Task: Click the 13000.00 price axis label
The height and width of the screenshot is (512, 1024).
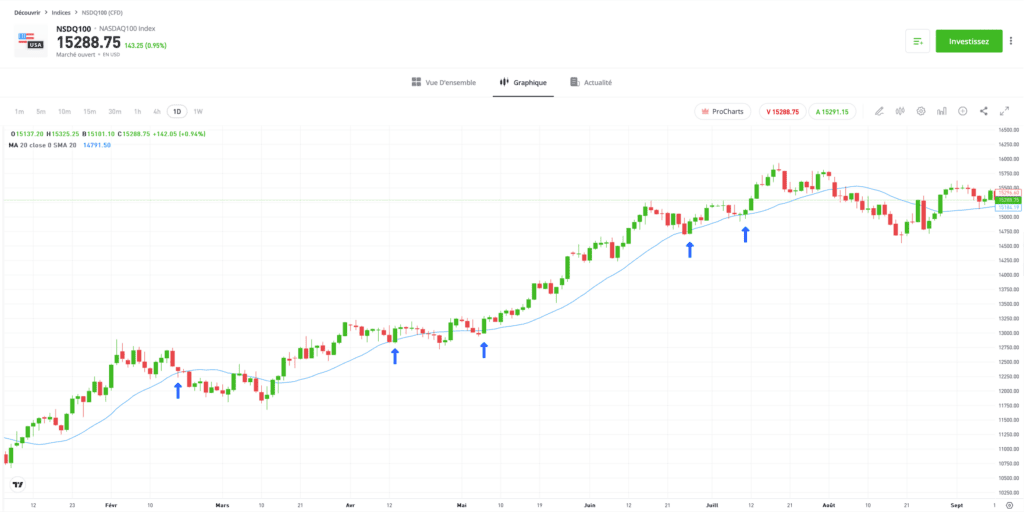Action: coord(1008,333)
